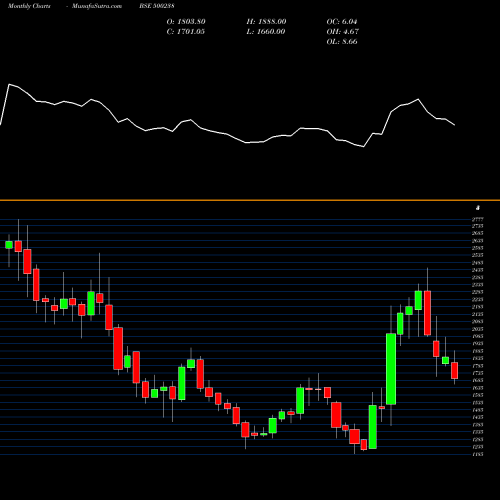Viewport: 500px width, 500px height.
Task: Click the first green candlestick on the left
Action: (9, 245)
